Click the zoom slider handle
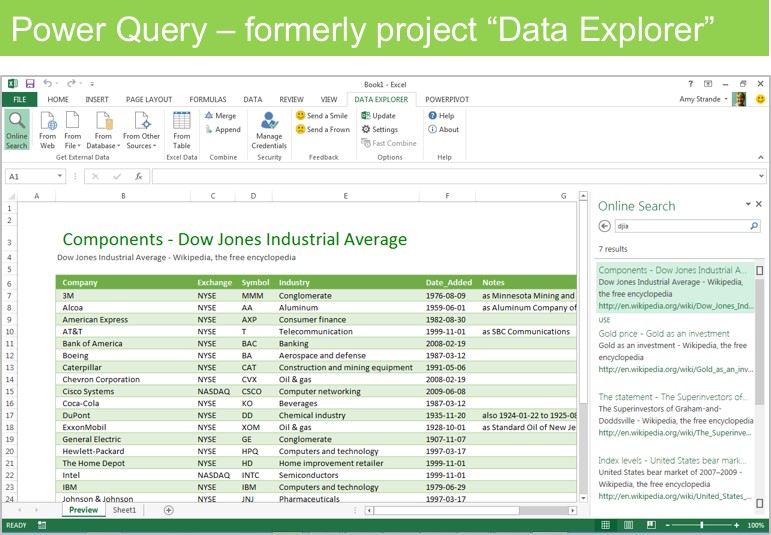Screen dimensions: 771x535 coord(702,525)
